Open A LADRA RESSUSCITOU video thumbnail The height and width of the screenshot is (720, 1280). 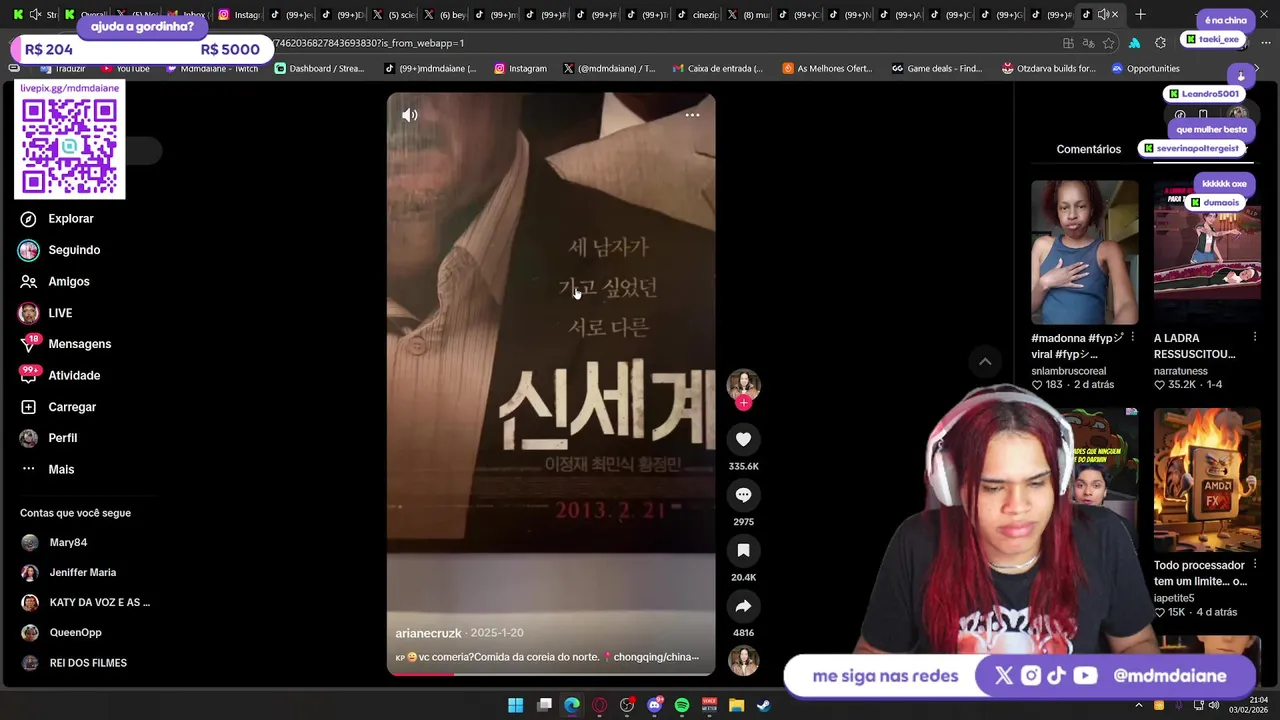click(1207, 252)
